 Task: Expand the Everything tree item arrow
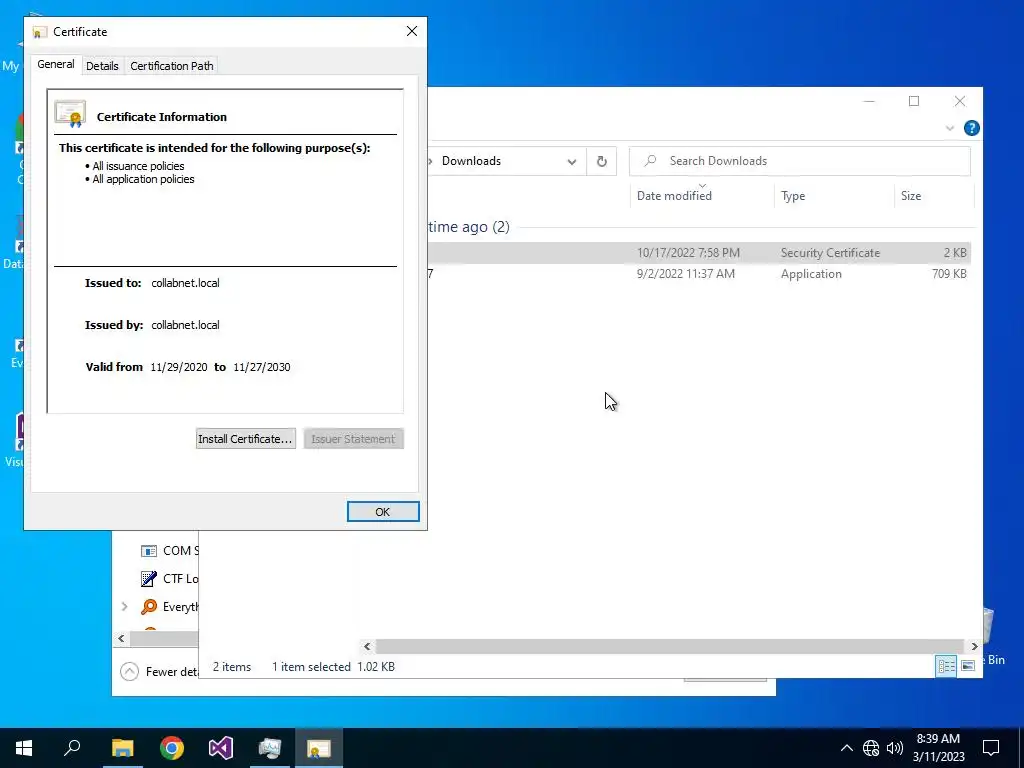pos(124,607)
